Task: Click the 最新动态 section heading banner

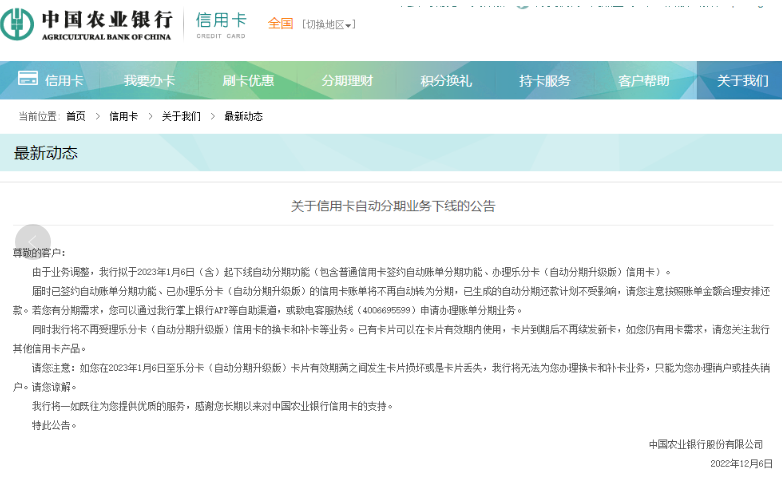Action: click(x=46, y=153)
